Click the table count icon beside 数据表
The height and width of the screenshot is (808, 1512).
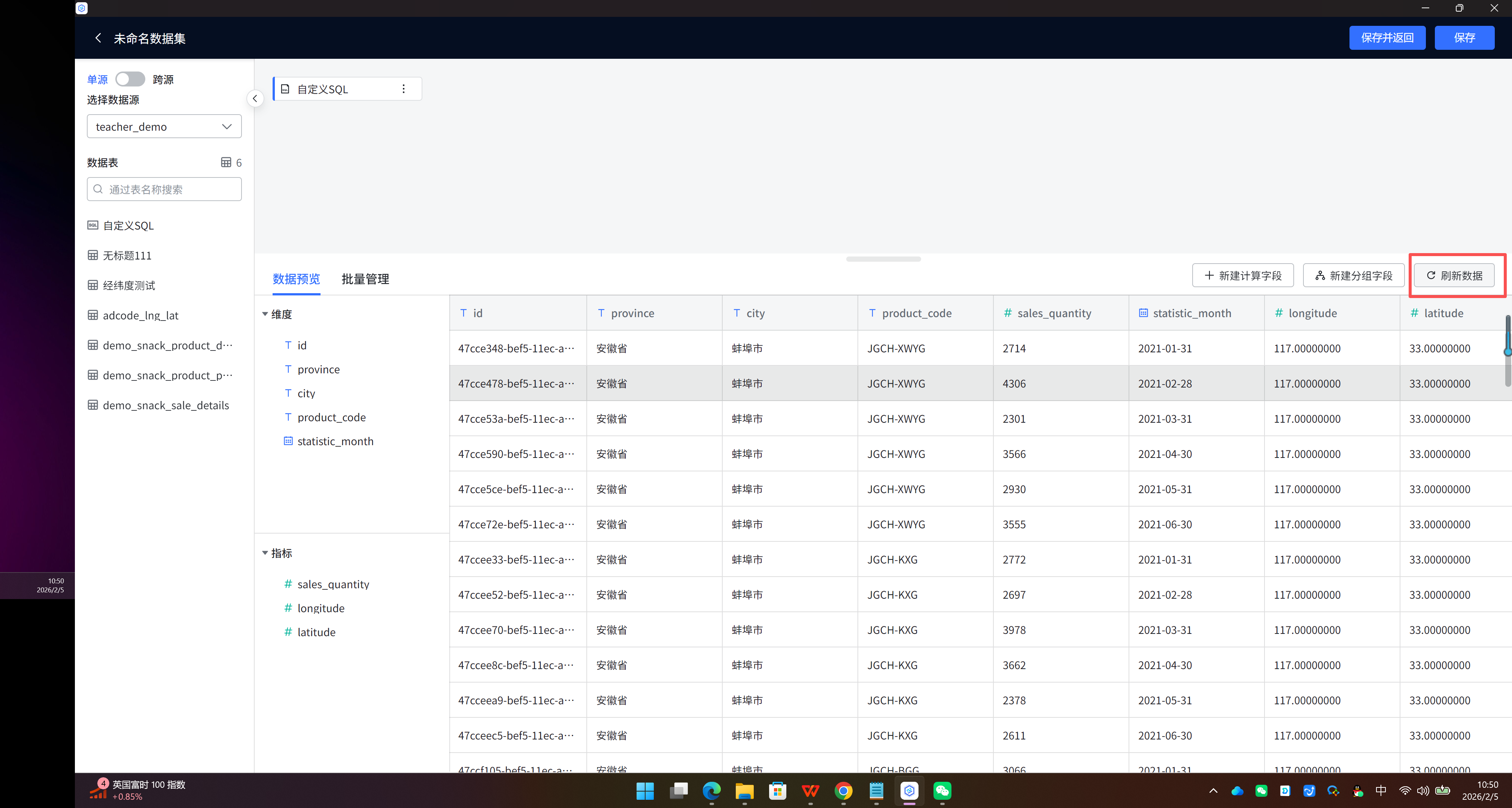tap(226, 162)
